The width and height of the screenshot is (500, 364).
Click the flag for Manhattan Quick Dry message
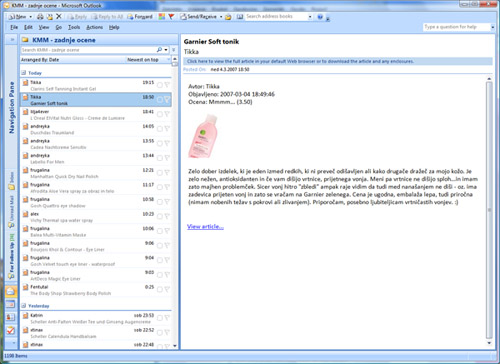(x=167, y=173)
